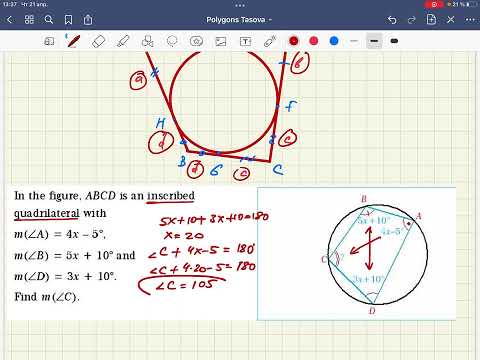Image resolution: width=480 pixels, height=360 pixels.
Task: Tap vertex label D on circle figure
Action: tap(372, 311)
